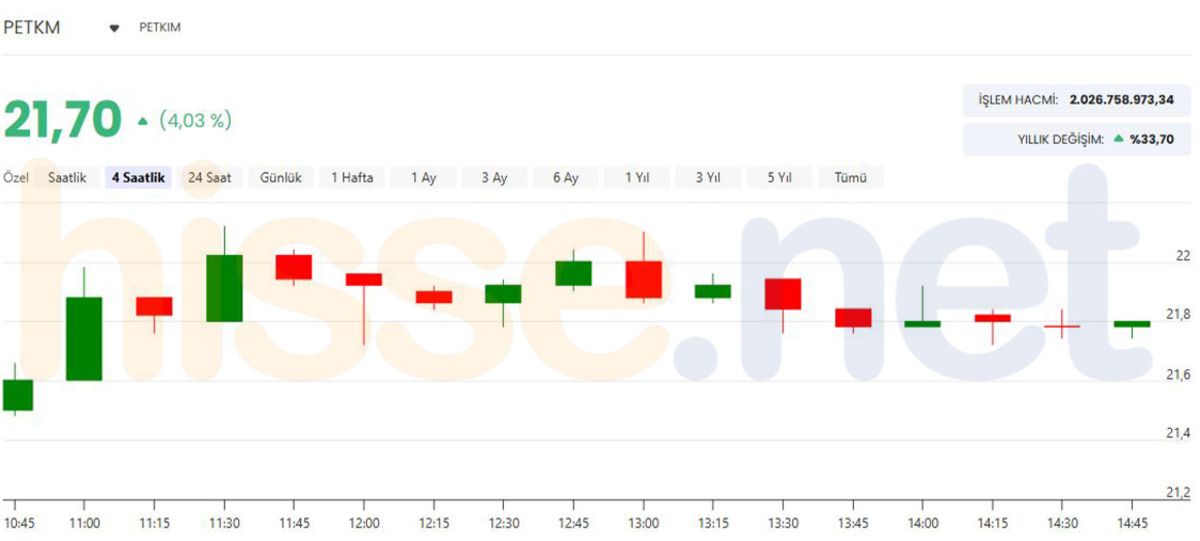Viewport: 1200px width, 541px height.
Task: Select the 4 Saatlik time range
Action: point(139,178)
